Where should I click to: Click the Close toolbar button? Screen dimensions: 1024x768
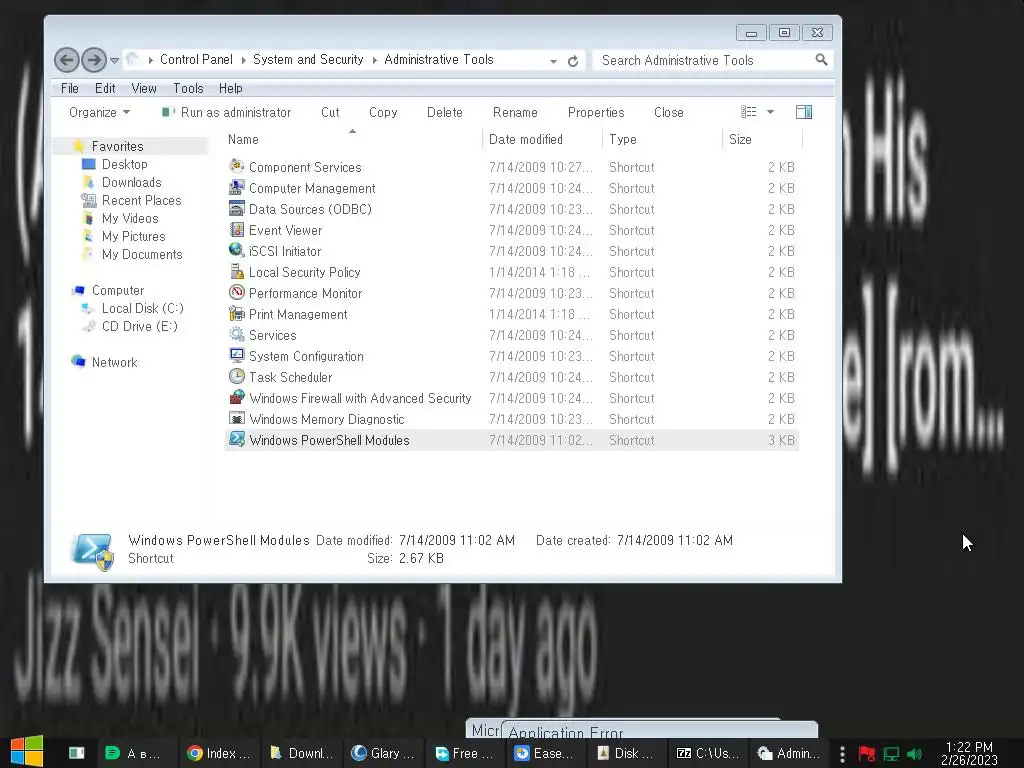[669, 112]
